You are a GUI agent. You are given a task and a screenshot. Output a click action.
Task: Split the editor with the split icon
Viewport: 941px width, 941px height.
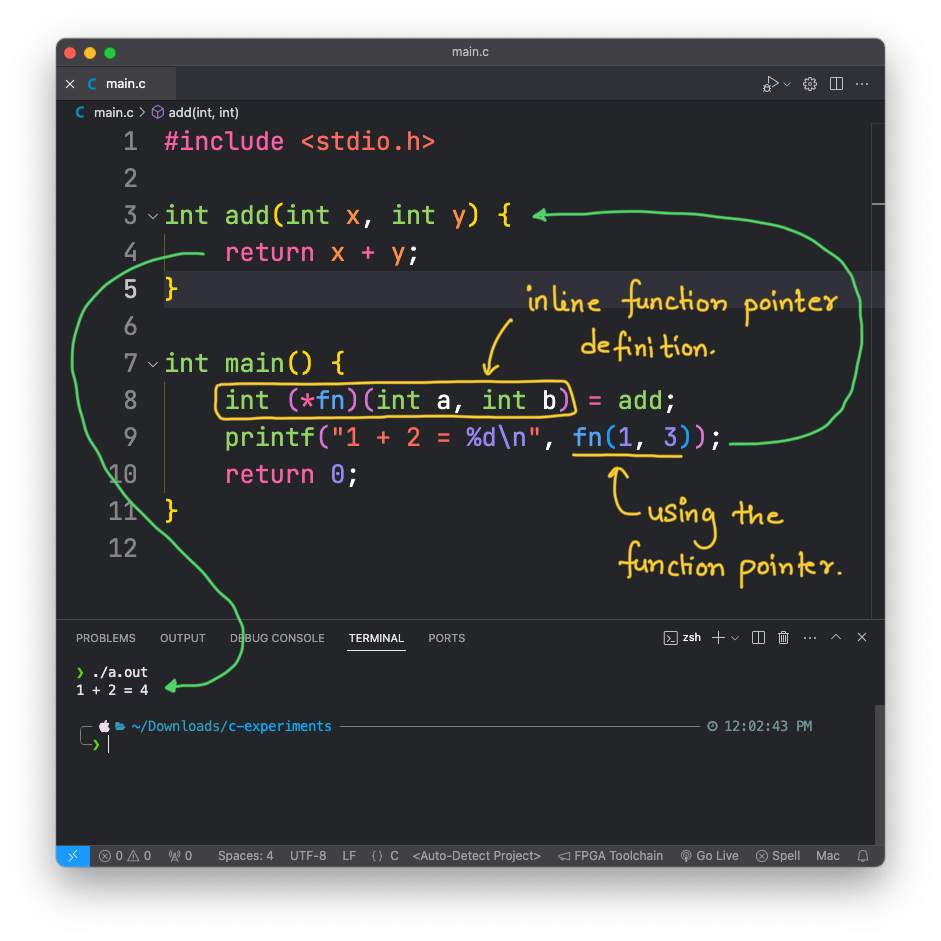click(x=836, y=84)
